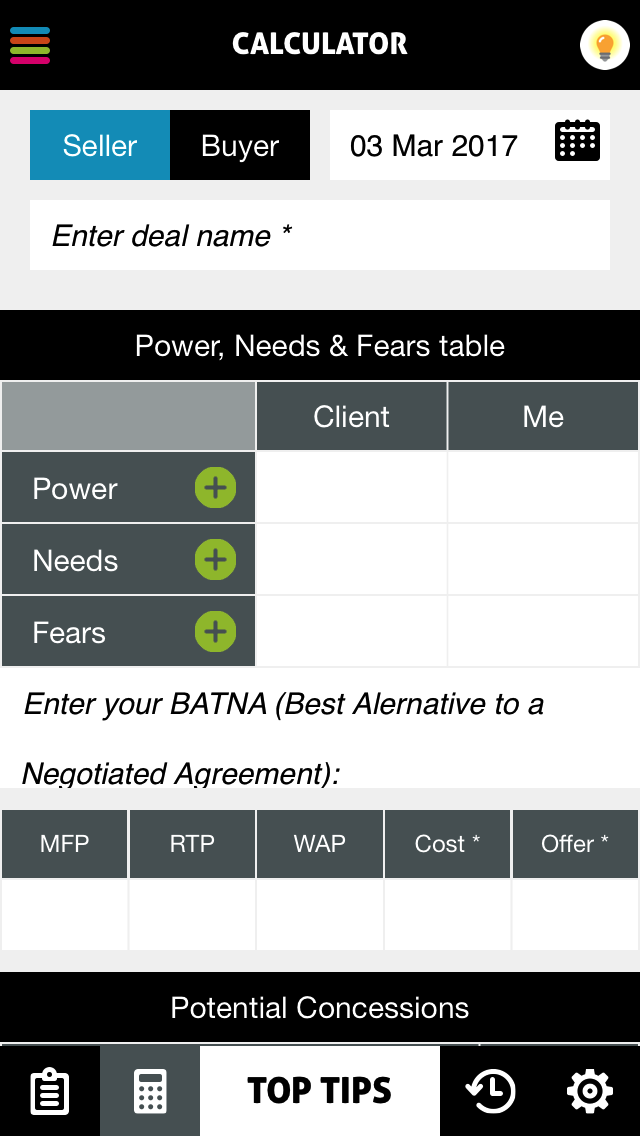Click the Enter deal name field
Screen dimensions: 640x1136
click(x=320, y=236)
